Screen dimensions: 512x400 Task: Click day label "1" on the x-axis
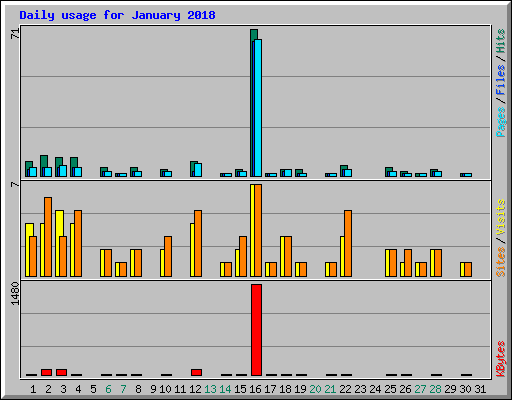(33, 389)
